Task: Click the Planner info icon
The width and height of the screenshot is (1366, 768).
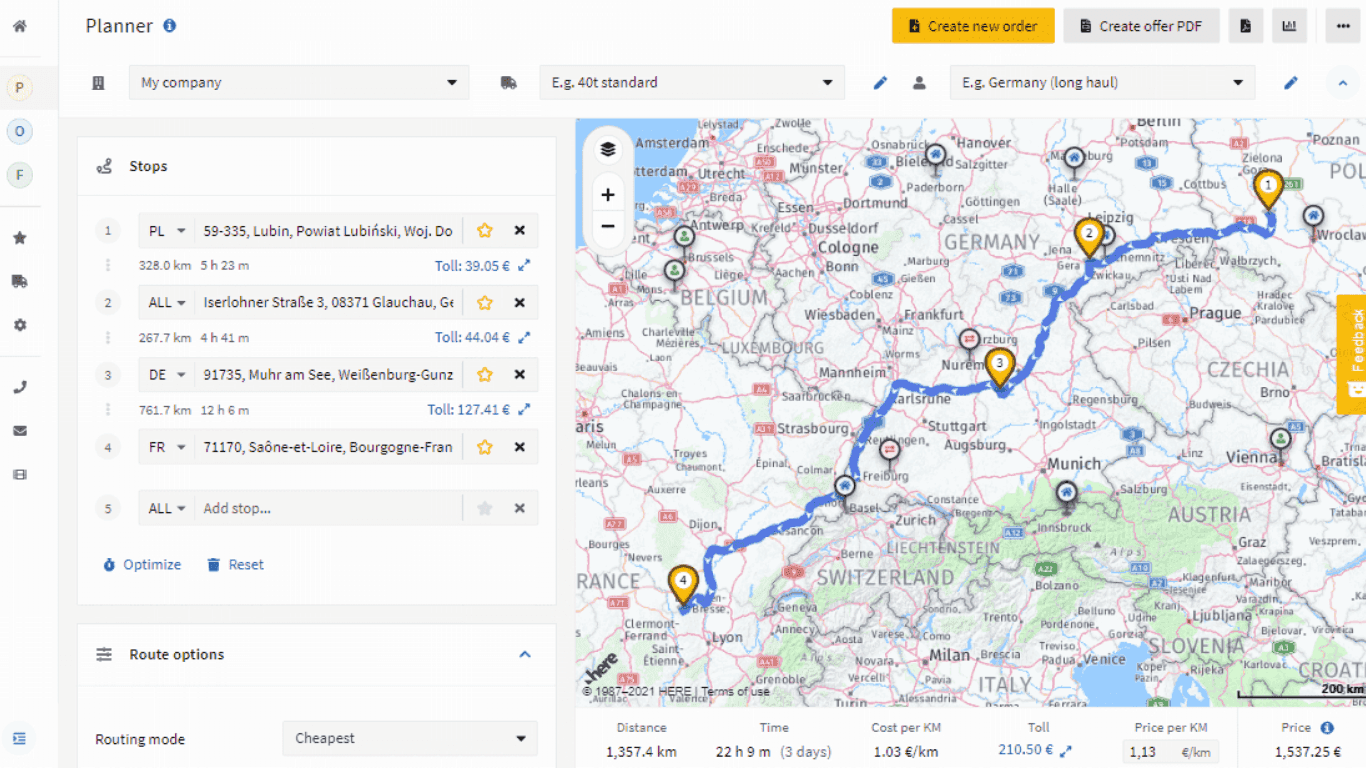Action: tap(168, 26)
